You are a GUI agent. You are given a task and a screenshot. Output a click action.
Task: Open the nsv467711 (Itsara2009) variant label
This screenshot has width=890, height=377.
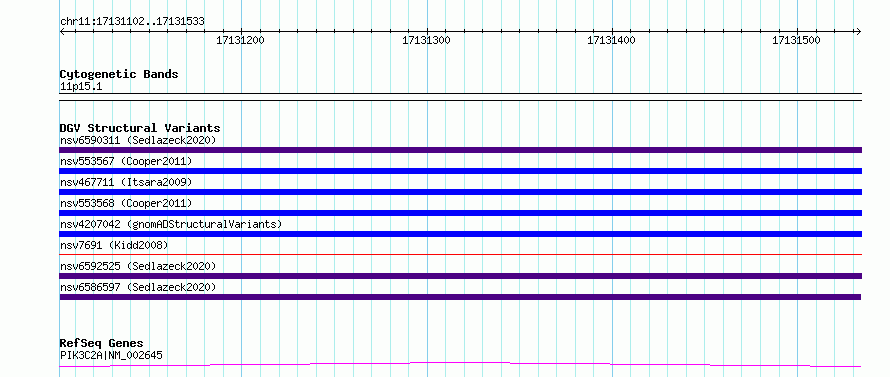126,182
